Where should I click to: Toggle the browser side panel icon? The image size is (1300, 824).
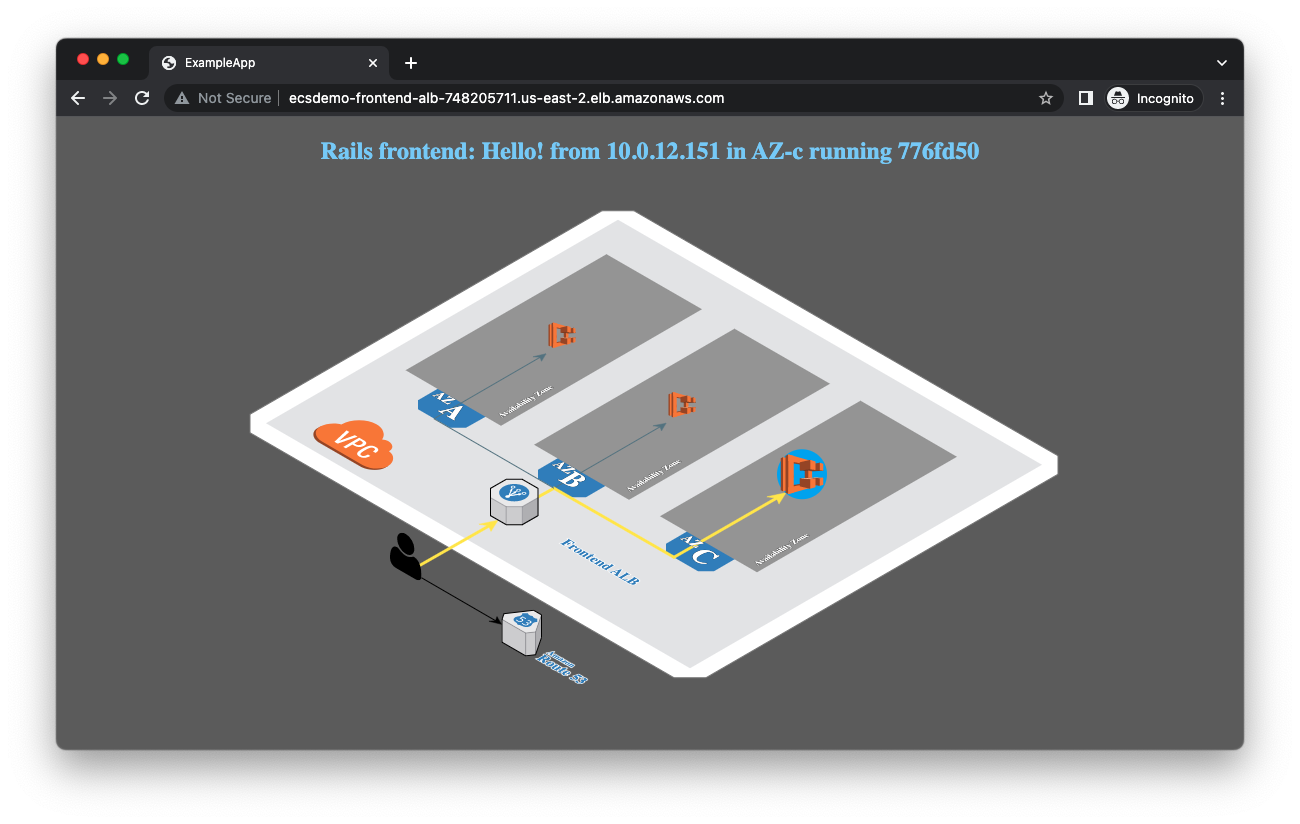coord(1085,98)
